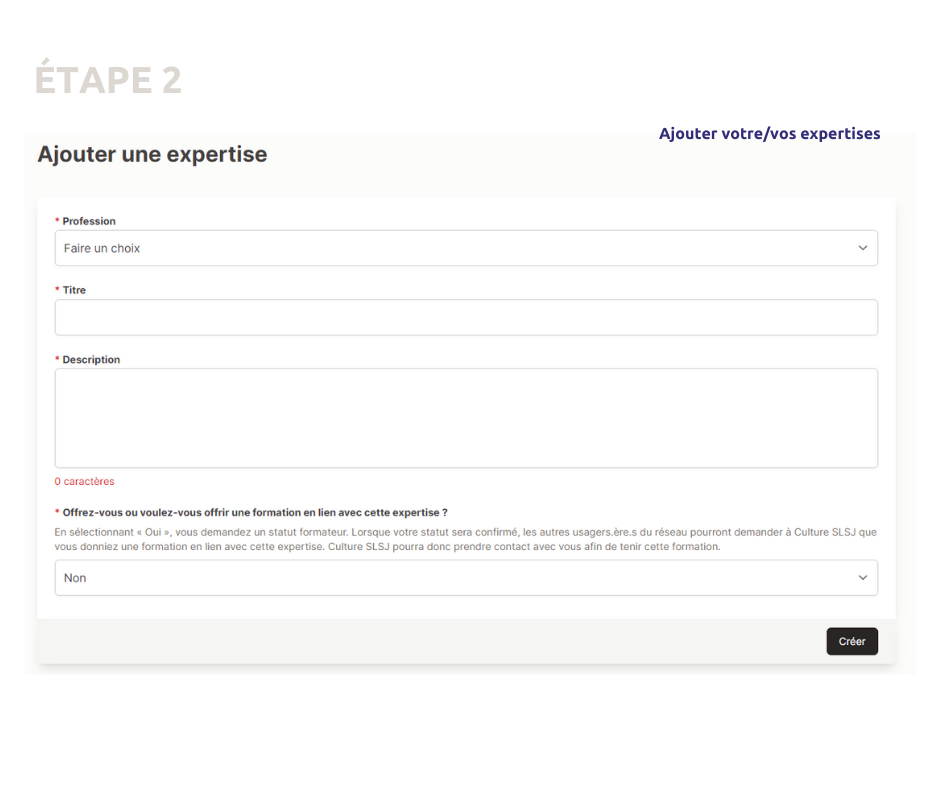Click the red asterisk beside Description
This screenshot has height=788, width=940.
pyautogui.click(x=57, y=360)
